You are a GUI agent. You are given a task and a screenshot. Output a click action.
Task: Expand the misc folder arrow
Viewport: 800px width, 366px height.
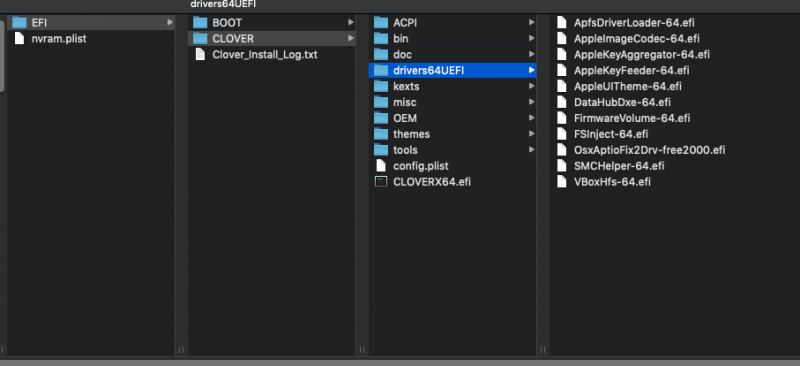click(x=532, y=102)
